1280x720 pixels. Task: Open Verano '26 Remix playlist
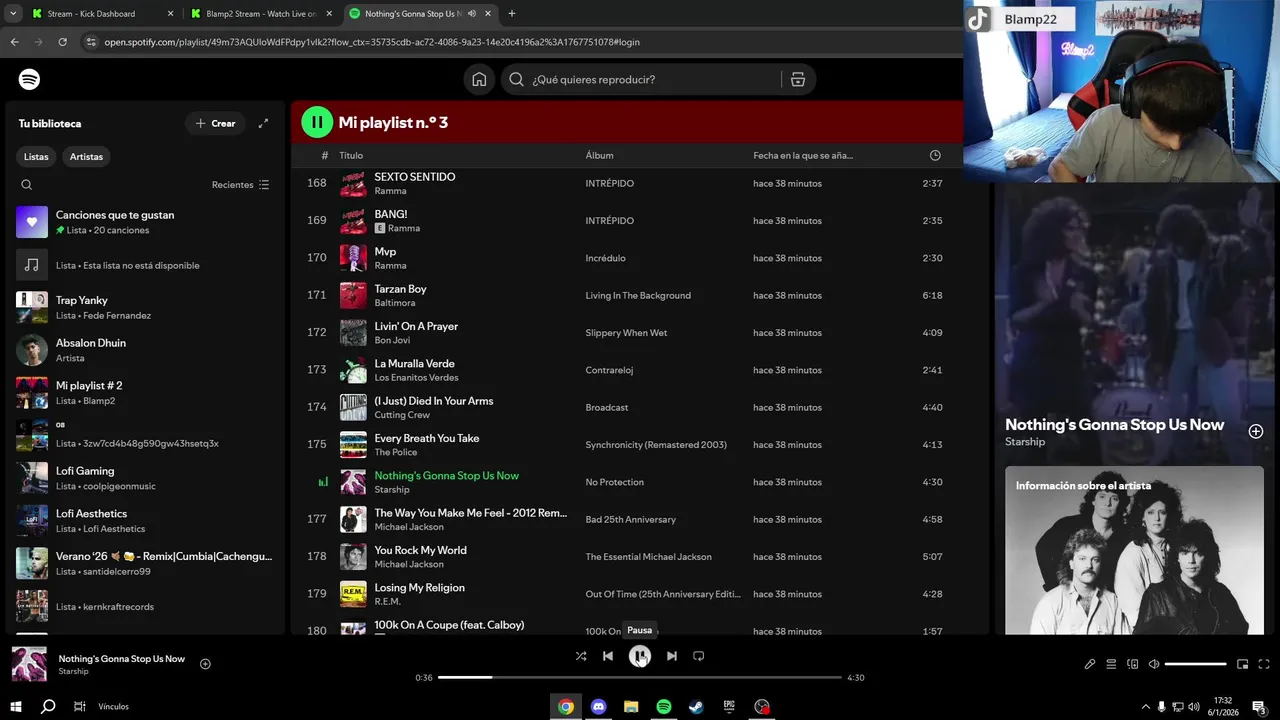click(x=145, y=563)
